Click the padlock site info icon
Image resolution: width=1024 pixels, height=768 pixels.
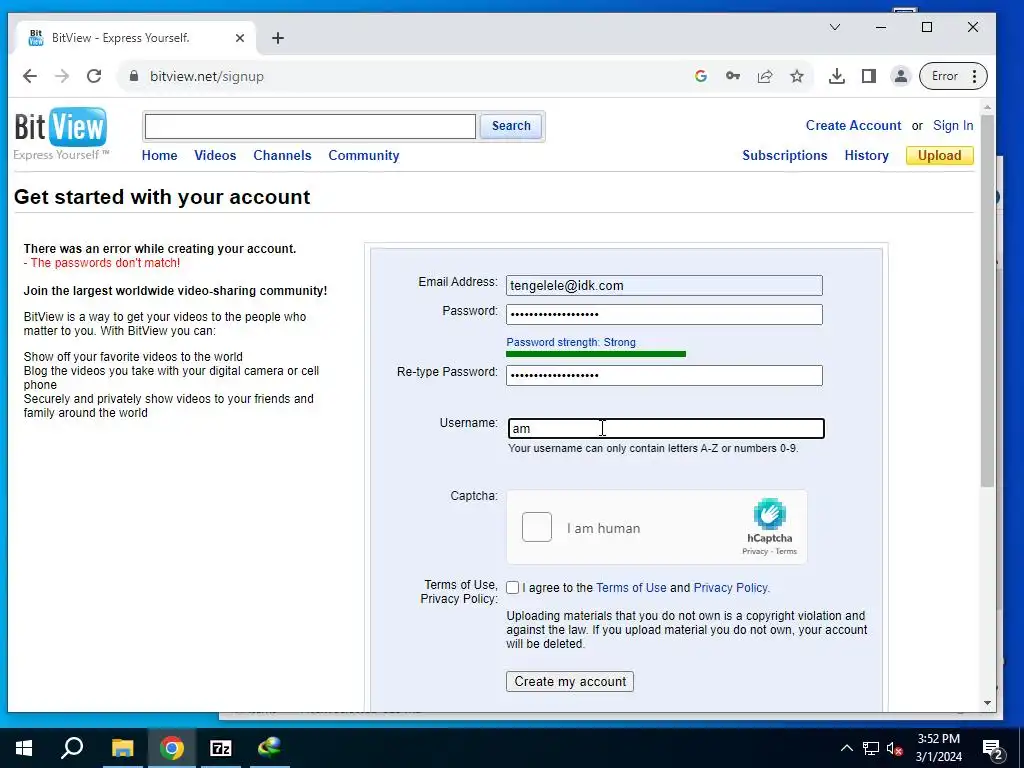134,76
